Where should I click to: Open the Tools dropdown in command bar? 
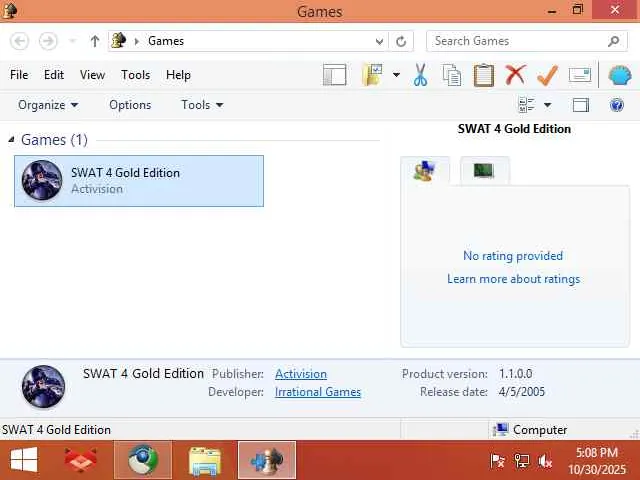[202, 105]
